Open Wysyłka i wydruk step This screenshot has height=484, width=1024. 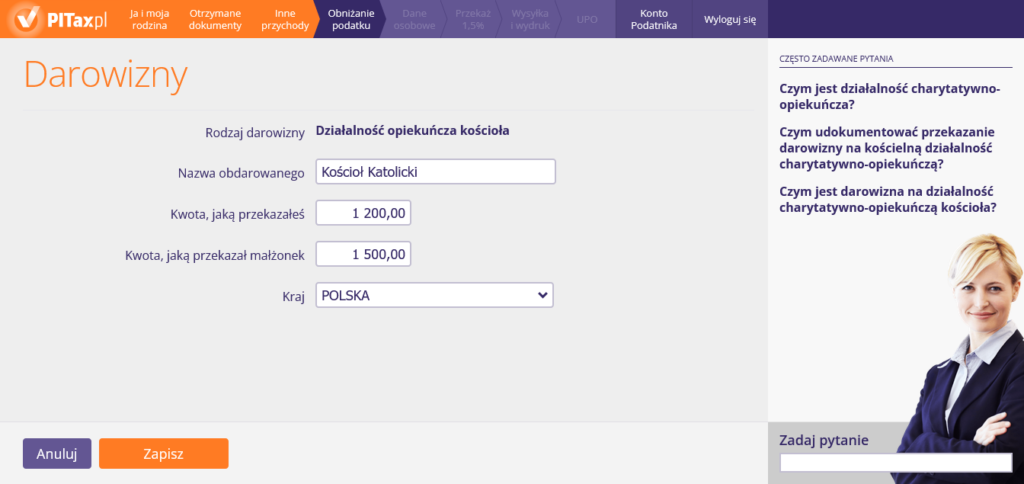[x=530, y=19]
